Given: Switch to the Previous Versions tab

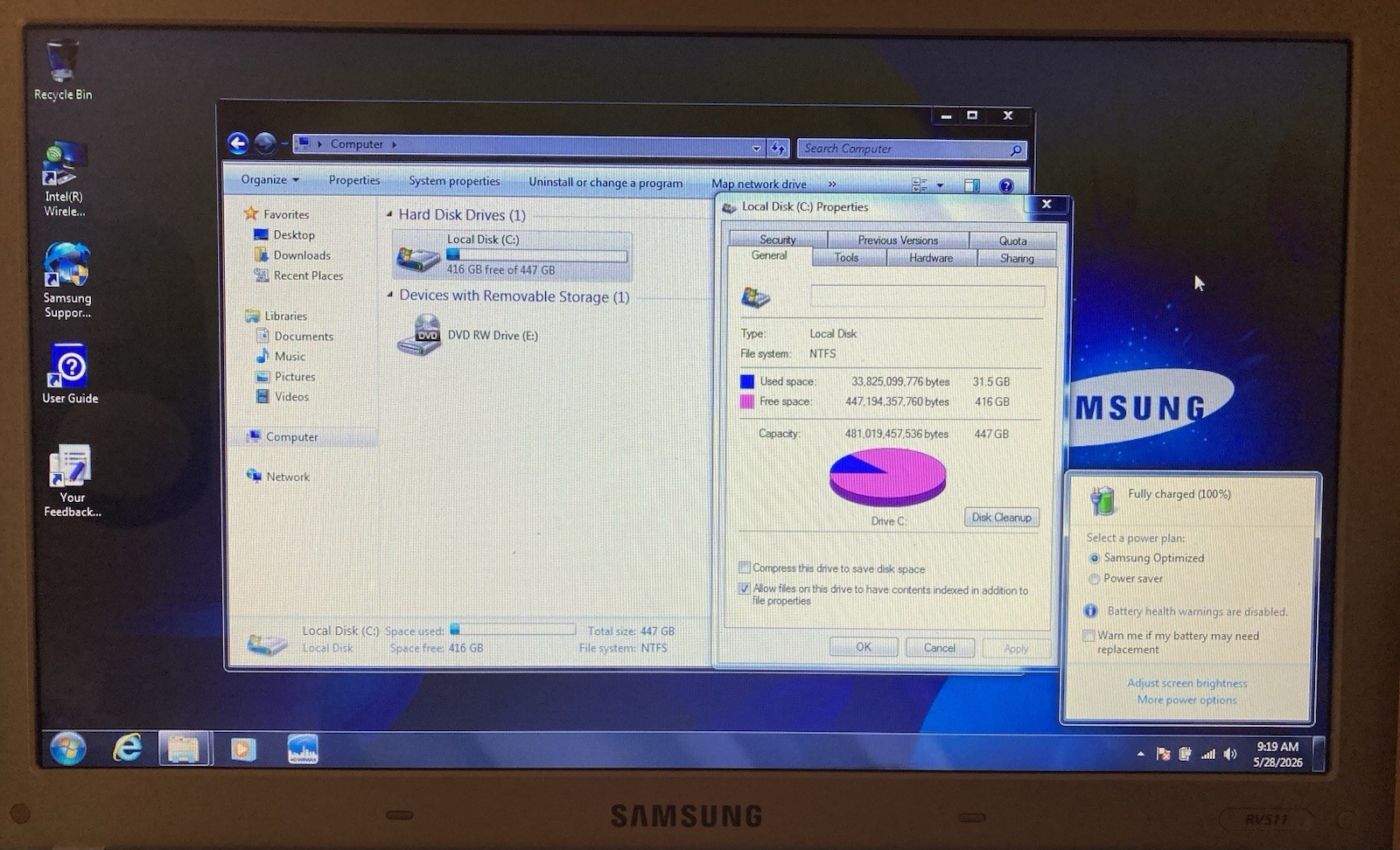Looking at the screenshot, I should 898,240.
